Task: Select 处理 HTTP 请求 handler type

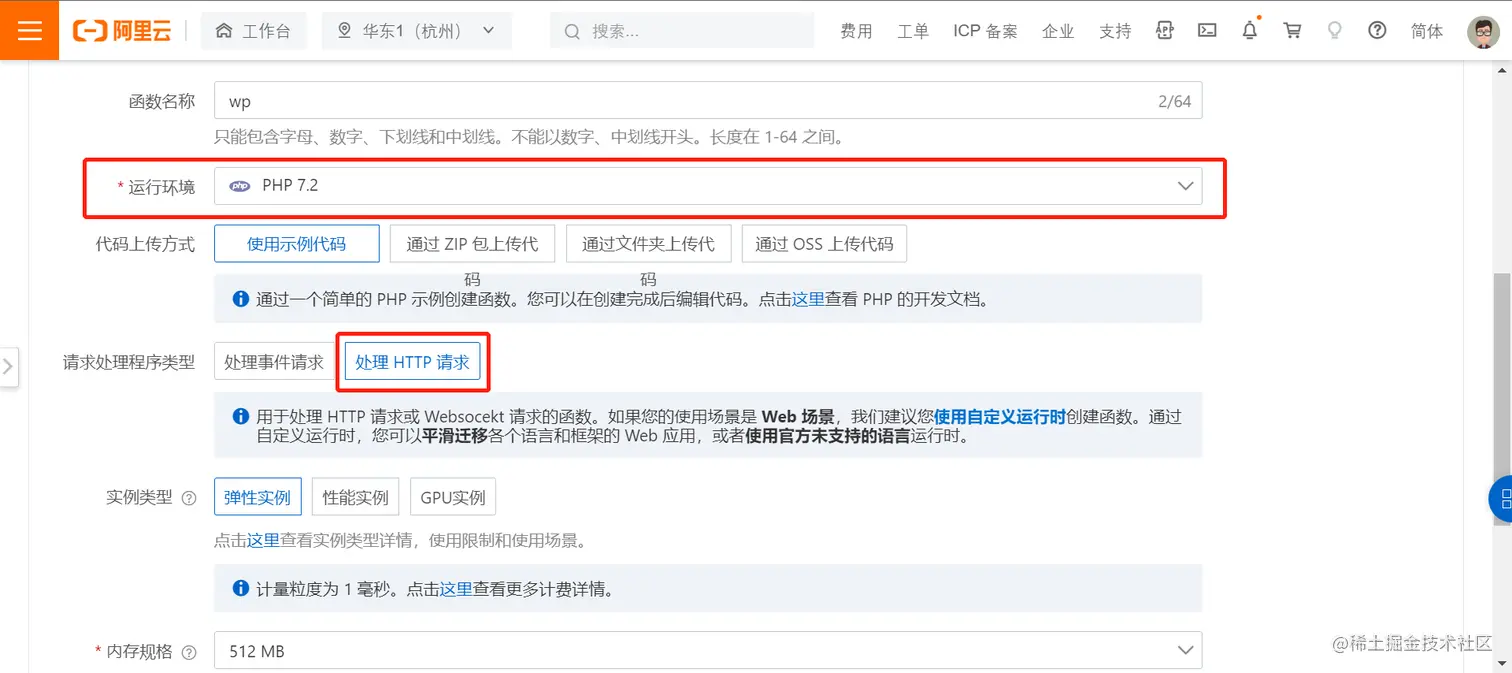Action: click(x=413, y=362)
